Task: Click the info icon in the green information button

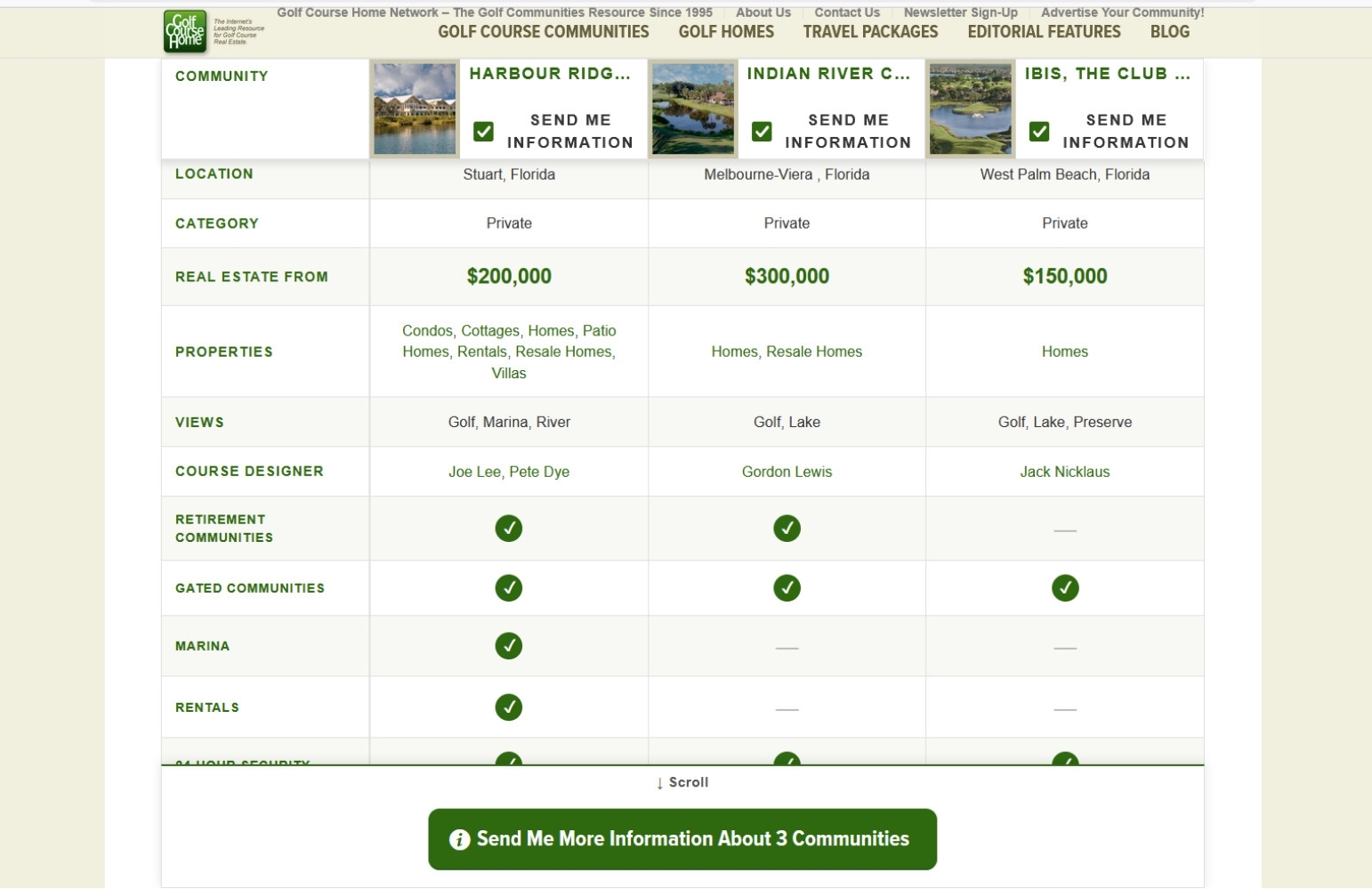Action: point(459,838)
